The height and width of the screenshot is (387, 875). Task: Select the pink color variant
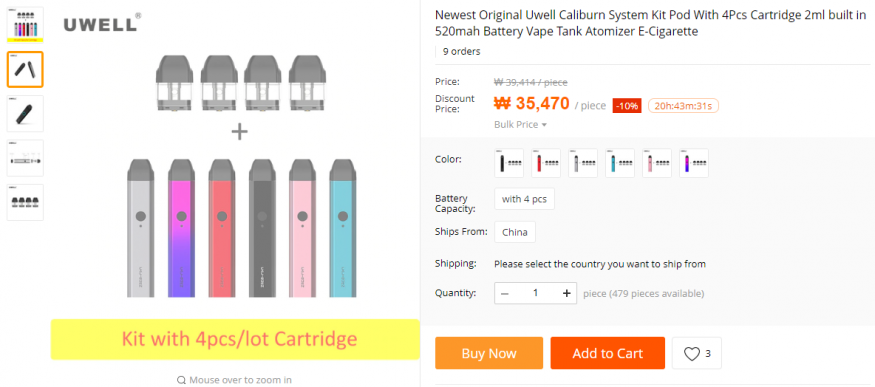tap(657, 163)
